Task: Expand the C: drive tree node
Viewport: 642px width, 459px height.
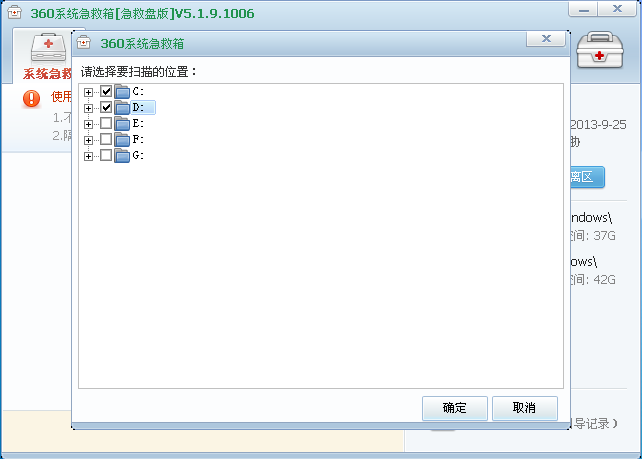Action: [89, 92]
